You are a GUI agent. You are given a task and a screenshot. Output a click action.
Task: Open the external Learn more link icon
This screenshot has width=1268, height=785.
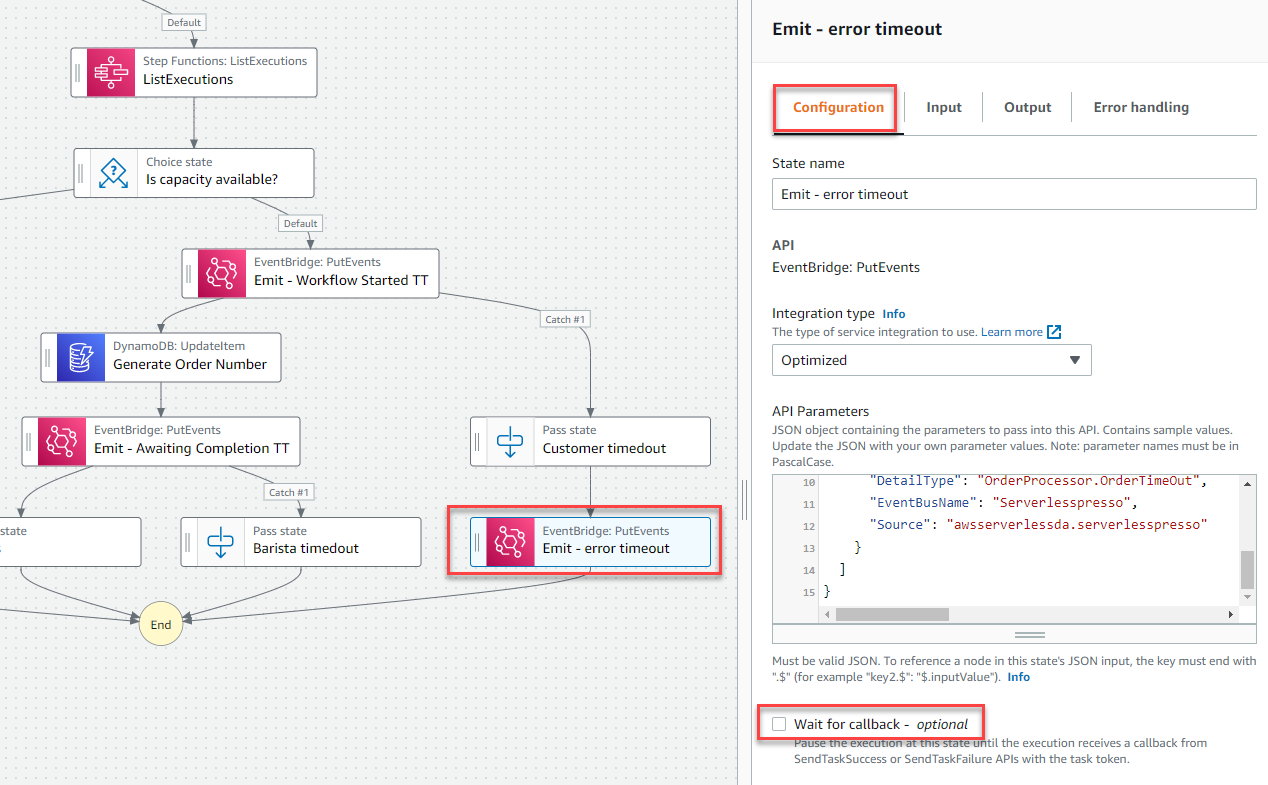1054,332
